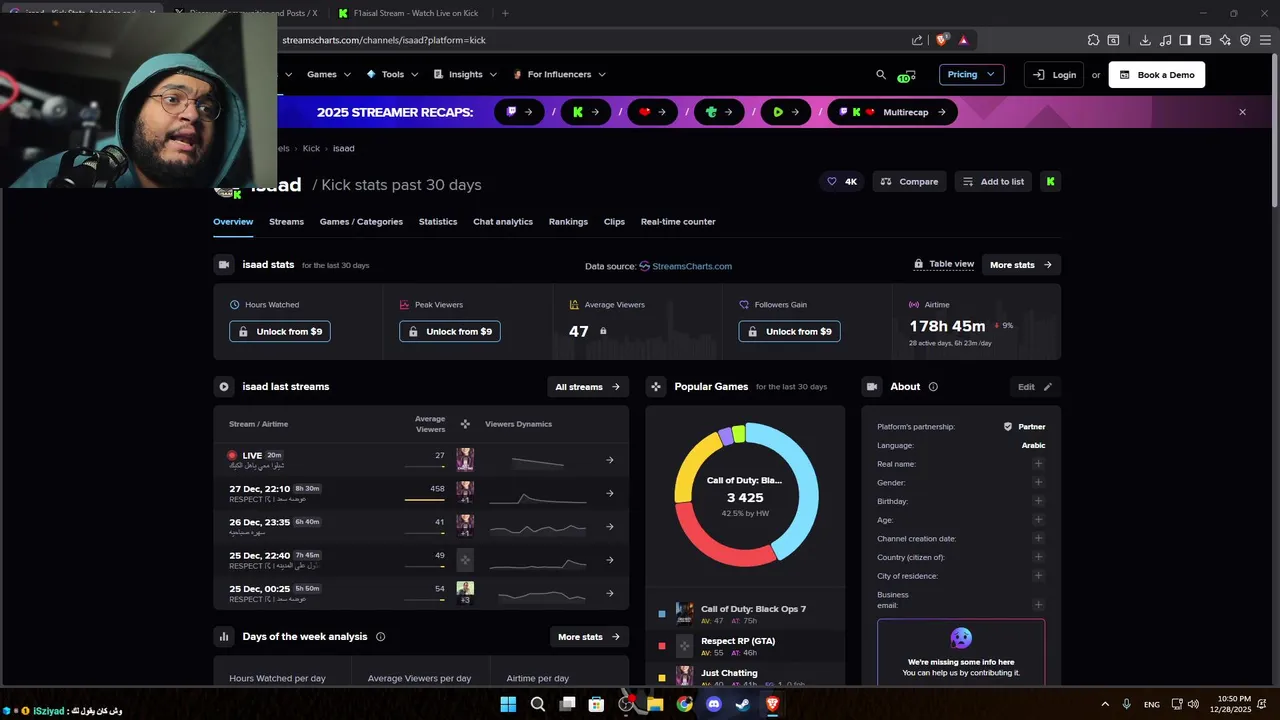
Task: Open the Kick streamer recap pill
Action: [586, 112]
